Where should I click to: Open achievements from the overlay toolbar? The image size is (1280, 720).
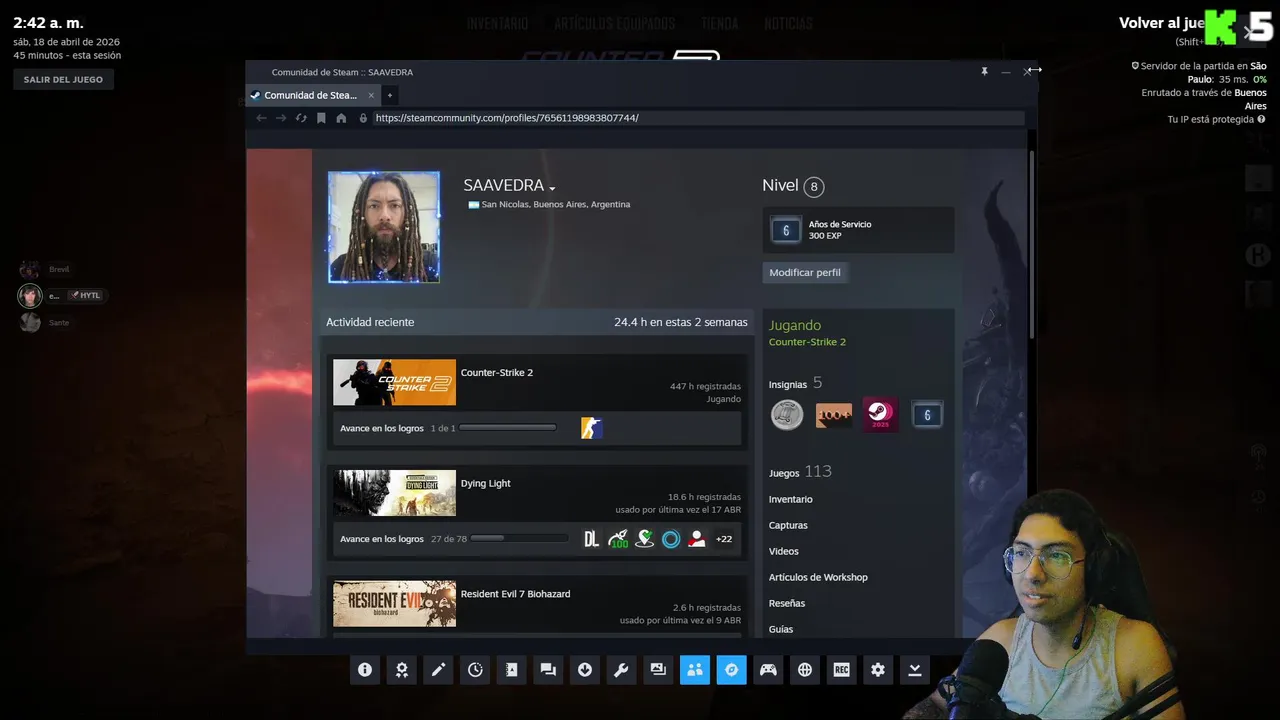[x=401, y=670]
